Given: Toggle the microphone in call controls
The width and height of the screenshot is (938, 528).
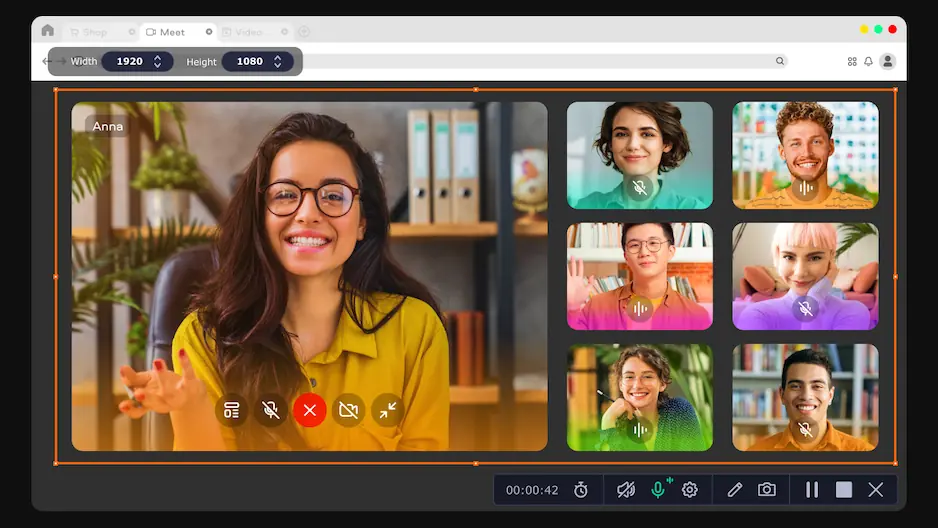Looking at the screenshot, I should (x=270, y=410).
